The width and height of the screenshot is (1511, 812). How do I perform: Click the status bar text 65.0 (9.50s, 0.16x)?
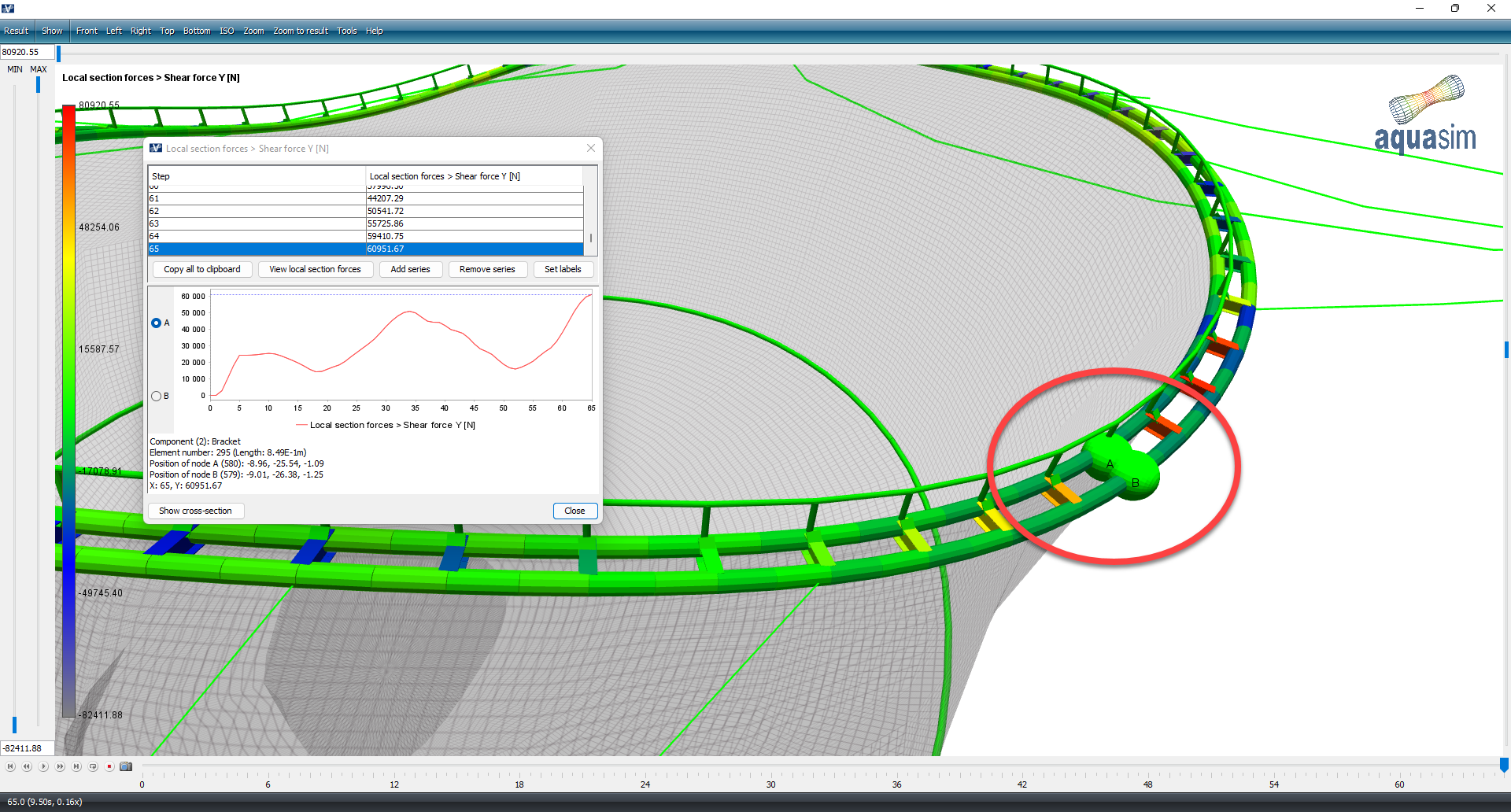point(45,802)
